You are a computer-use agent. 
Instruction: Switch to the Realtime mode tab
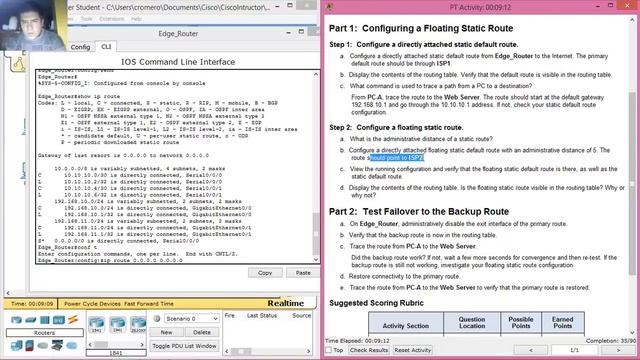(286, 303)
